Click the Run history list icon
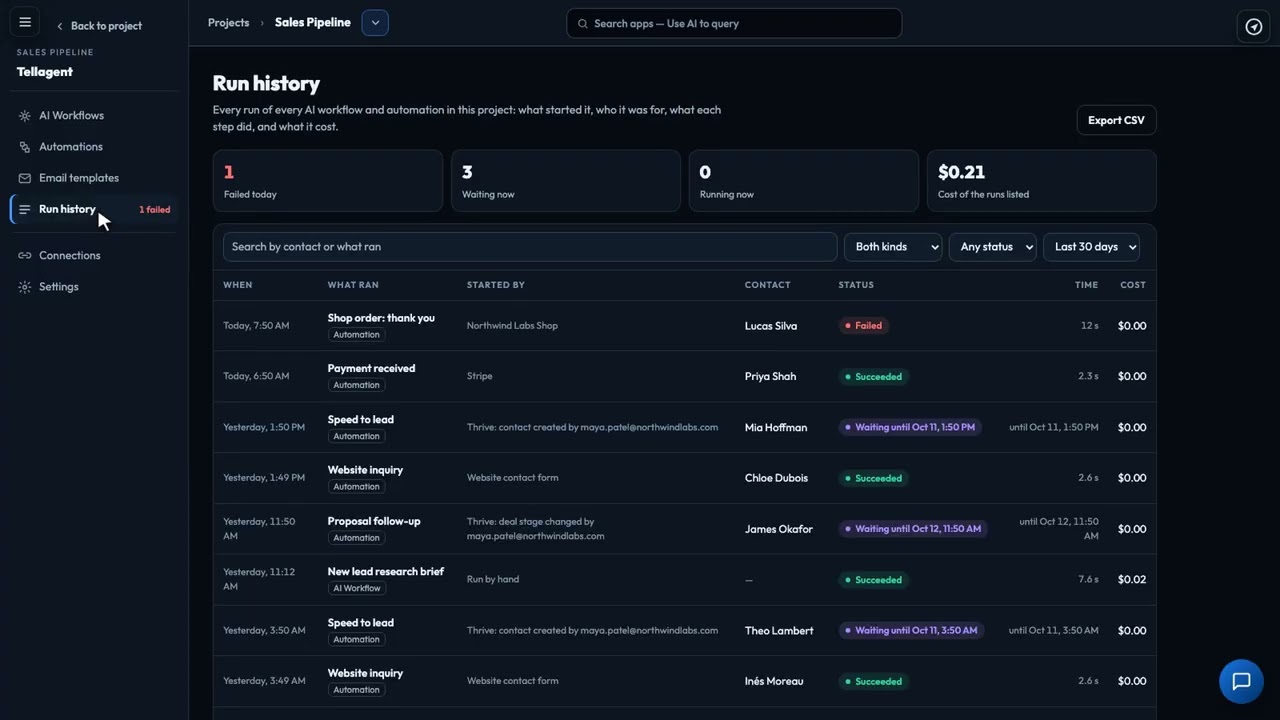 click(x=25, y=210)
